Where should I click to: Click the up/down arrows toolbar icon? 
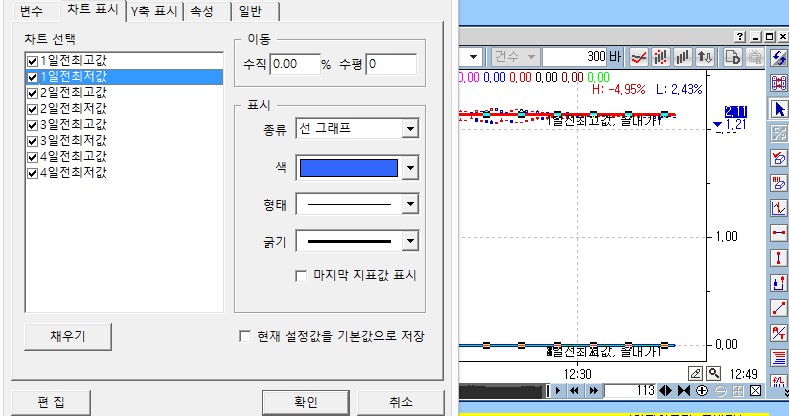coord(706,56)
